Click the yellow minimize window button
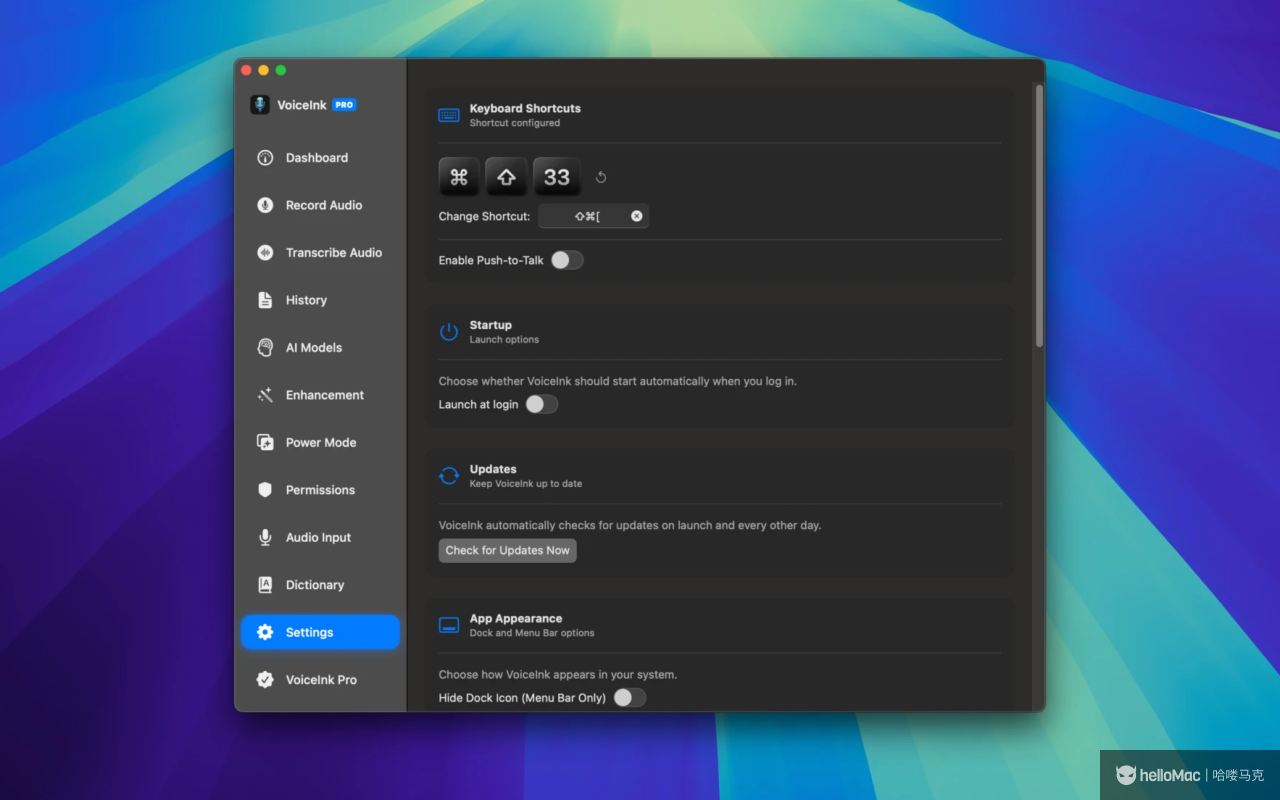This screenshot has height=800, width=1280. [x=264, y=70]
